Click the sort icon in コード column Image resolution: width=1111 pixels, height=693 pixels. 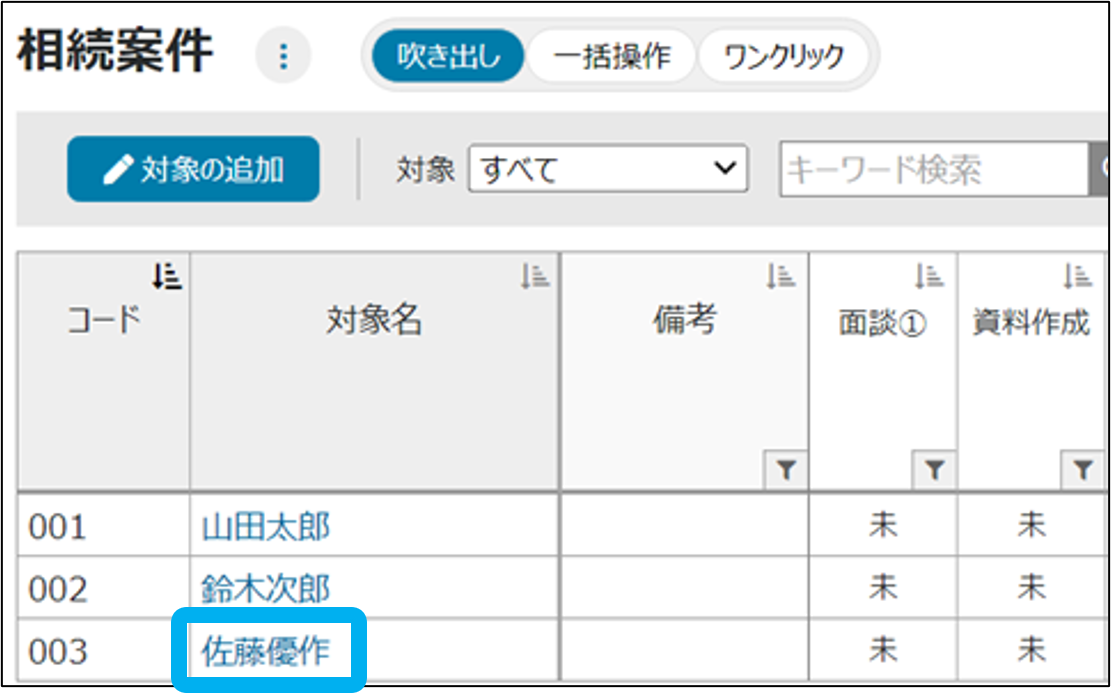167,275
